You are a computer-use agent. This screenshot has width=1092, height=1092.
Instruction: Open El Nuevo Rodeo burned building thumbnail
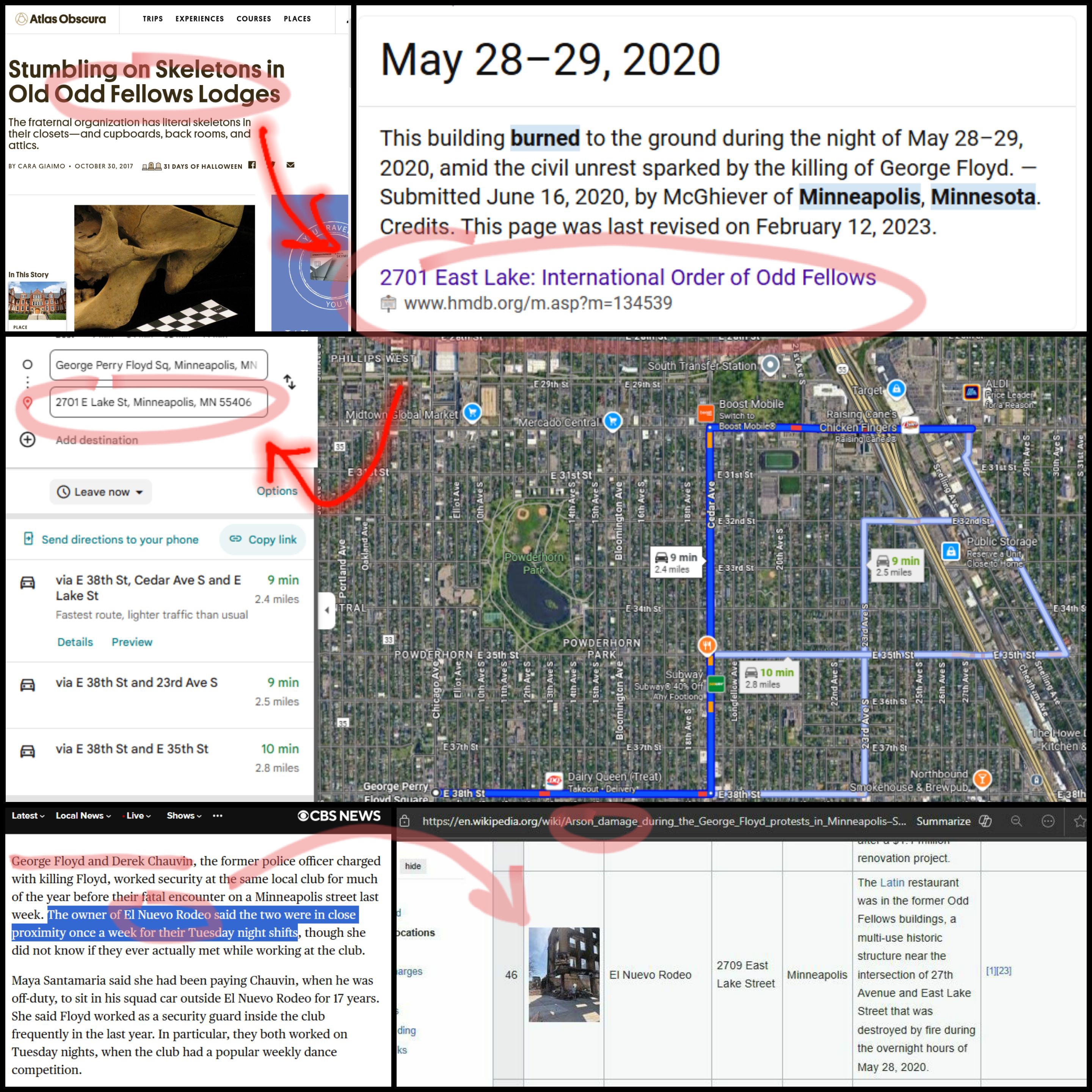[564, 974]
